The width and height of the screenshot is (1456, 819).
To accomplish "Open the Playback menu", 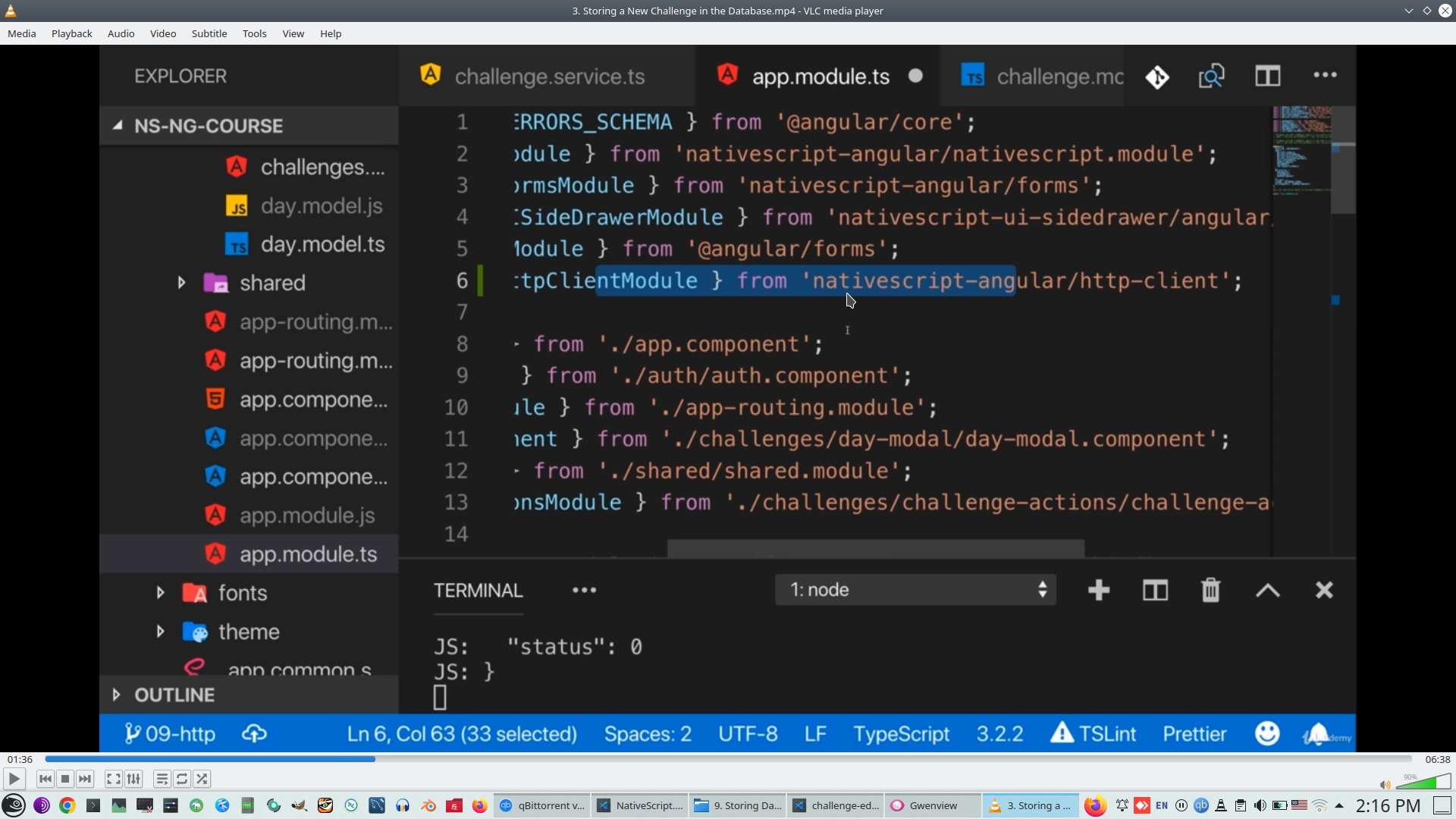I will click(71, 33).
